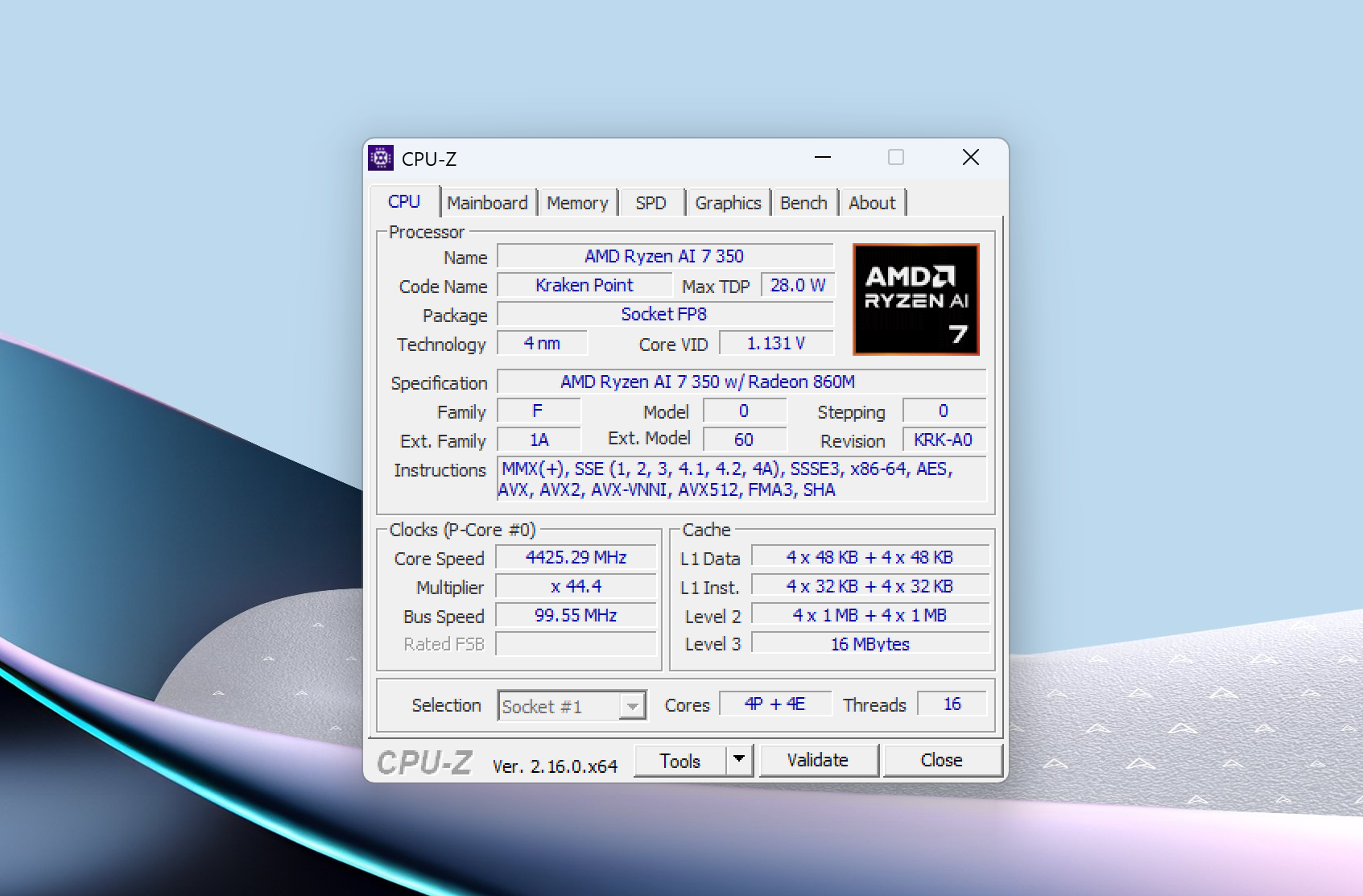Click the L1 Data cache value
This screenshot has height=896, width=1363.
tap(870, 557)
